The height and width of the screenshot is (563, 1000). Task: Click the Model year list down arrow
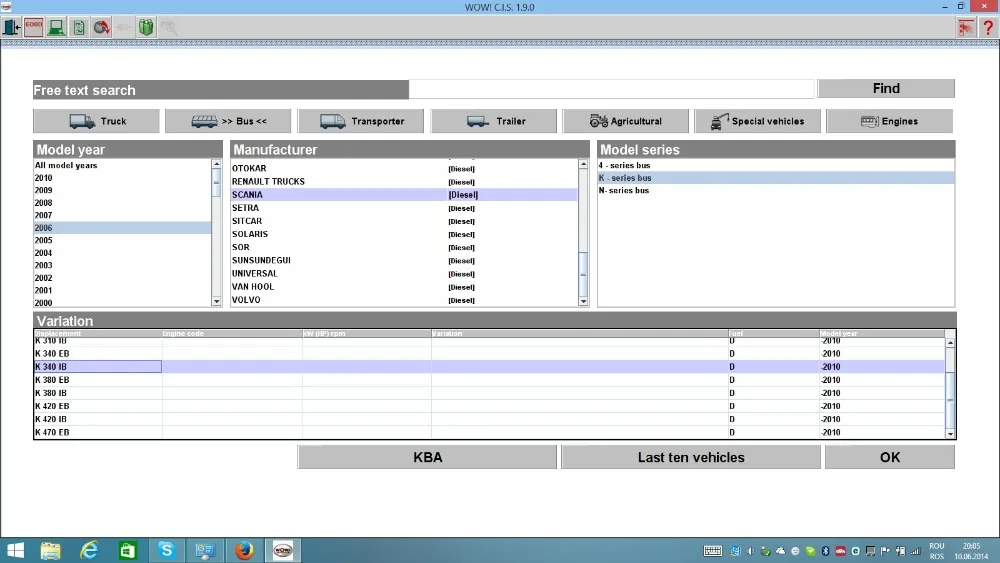pos(216,301)
